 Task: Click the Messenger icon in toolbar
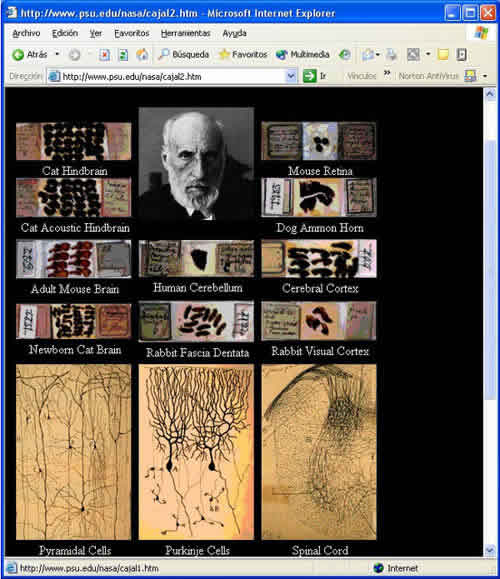point(461,55)
